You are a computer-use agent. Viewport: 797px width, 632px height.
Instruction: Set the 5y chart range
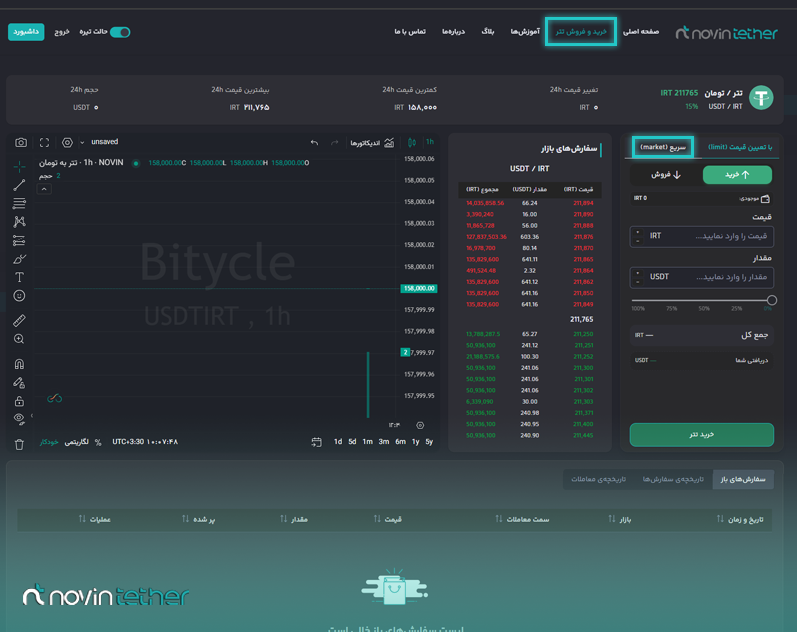point(430,442)
